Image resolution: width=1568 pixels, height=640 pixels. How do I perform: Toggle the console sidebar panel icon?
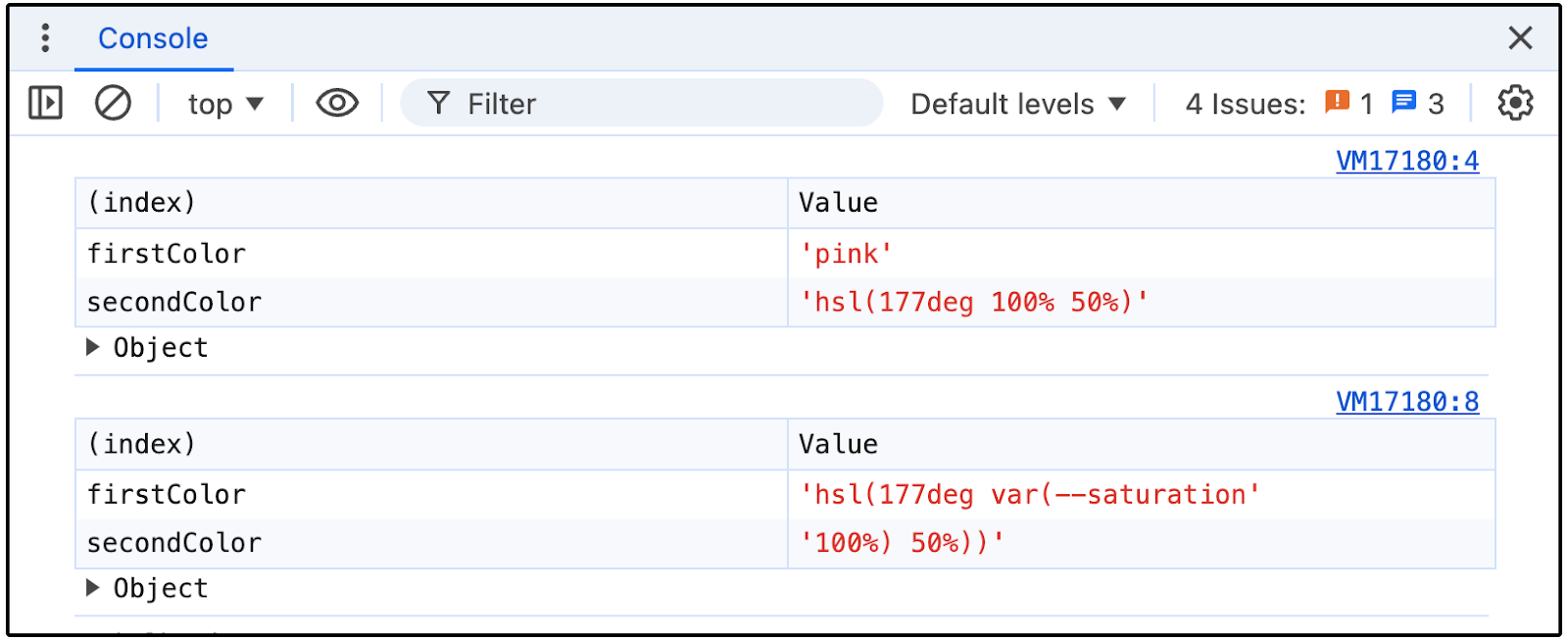tap(45, 103)
